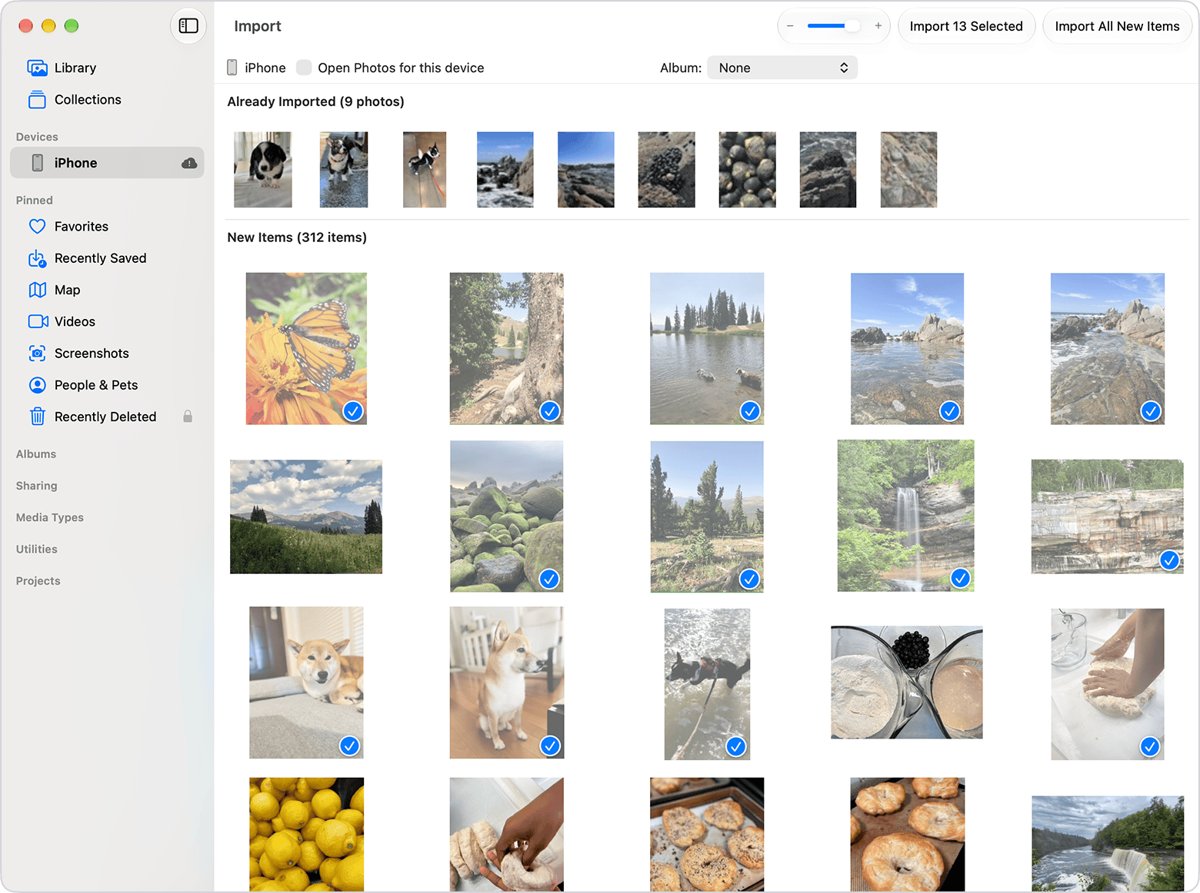Deselect the hands kneading dough photo checkmark
The image size is (1200, 893).
tap(1150, 746)
